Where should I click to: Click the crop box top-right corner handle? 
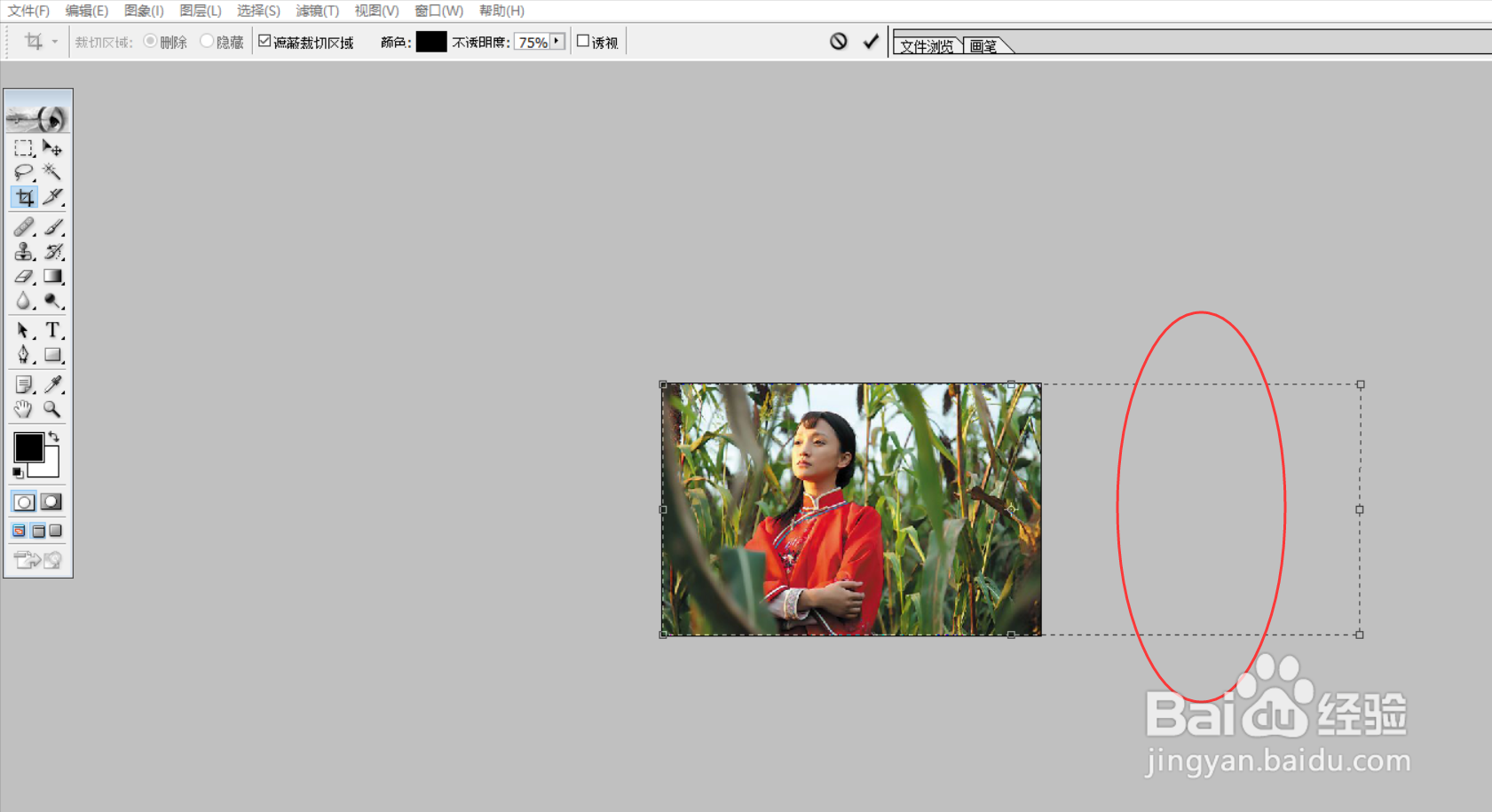coord(1360,385)
